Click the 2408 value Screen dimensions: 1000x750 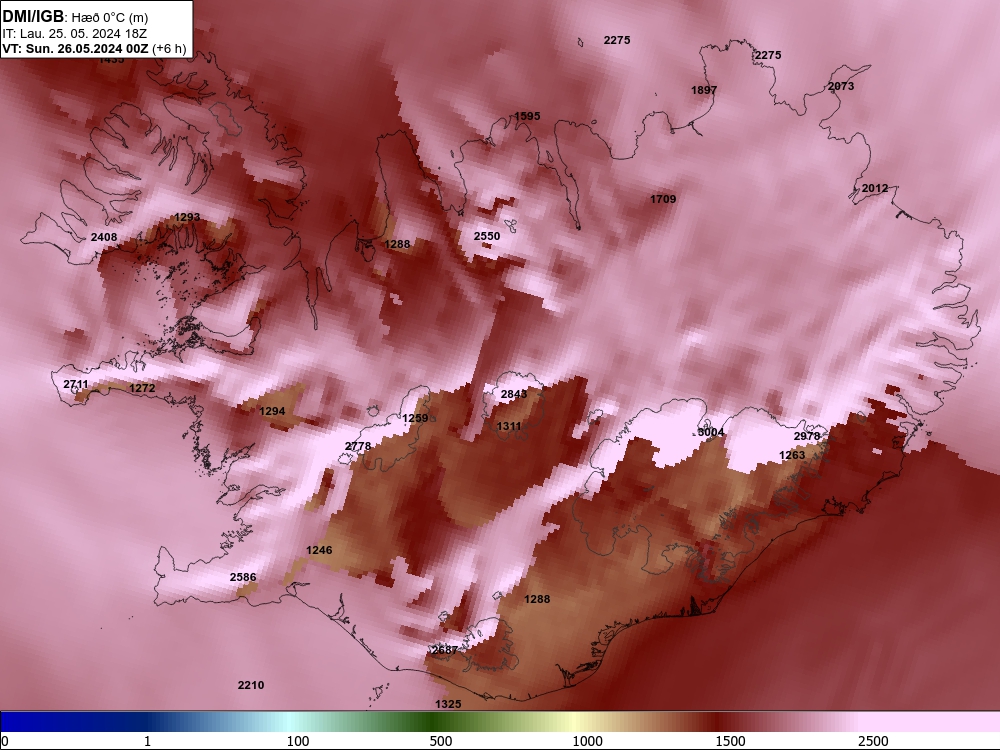click(104, 237)
